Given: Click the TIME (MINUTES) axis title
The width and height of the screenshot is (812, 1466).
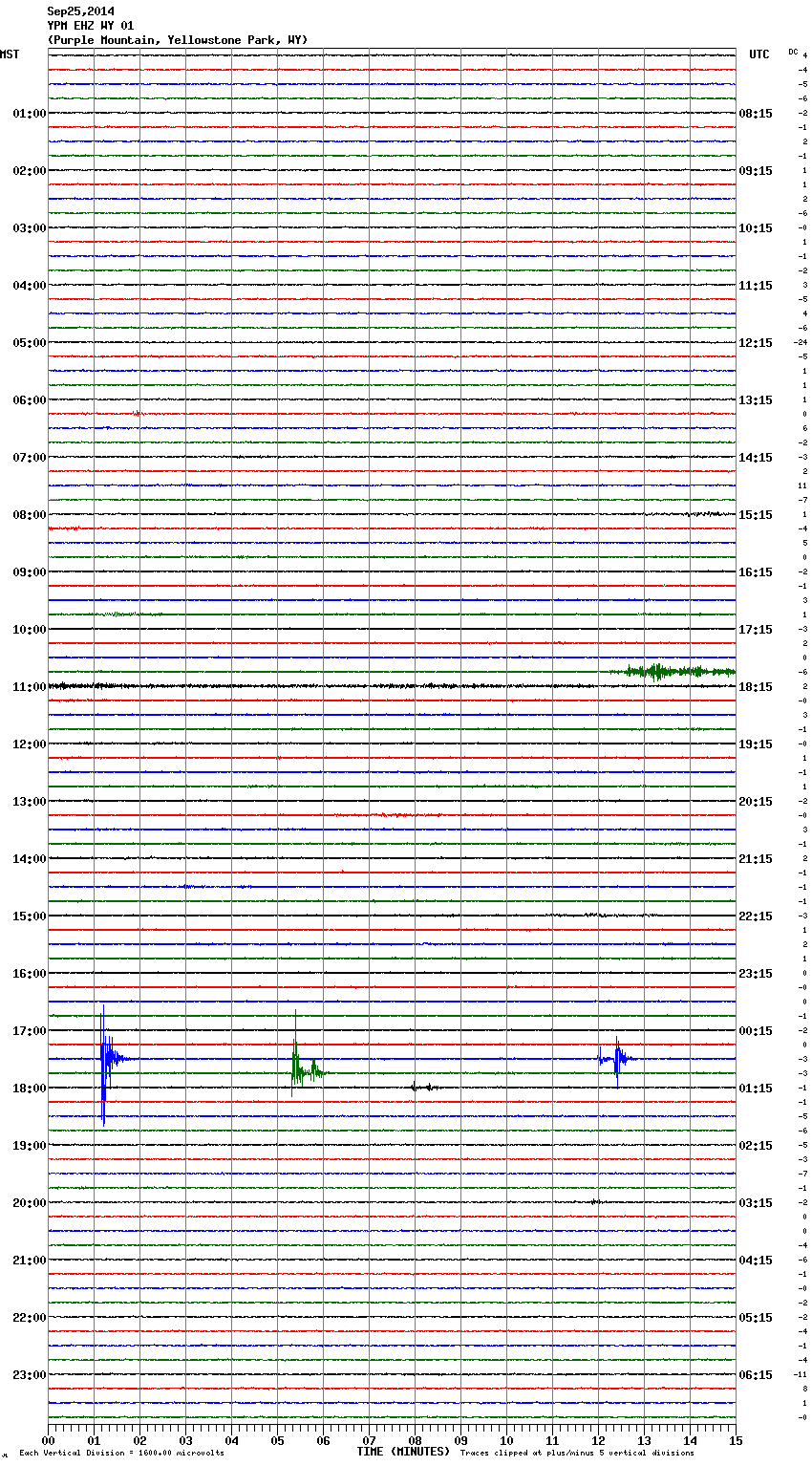Looking at the screenshot, I should [403, 1452].
